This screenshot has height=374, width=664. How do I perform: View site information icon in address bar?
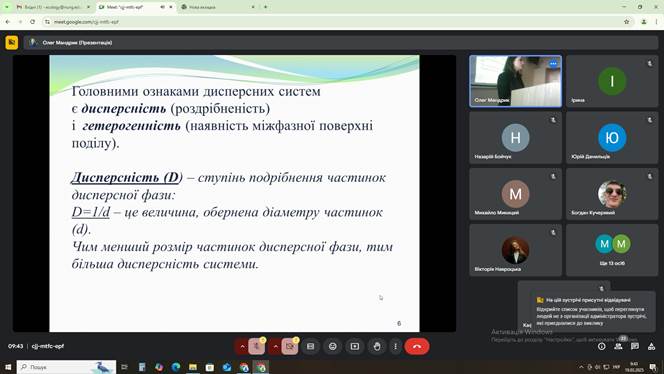click(x=47, y=22)
